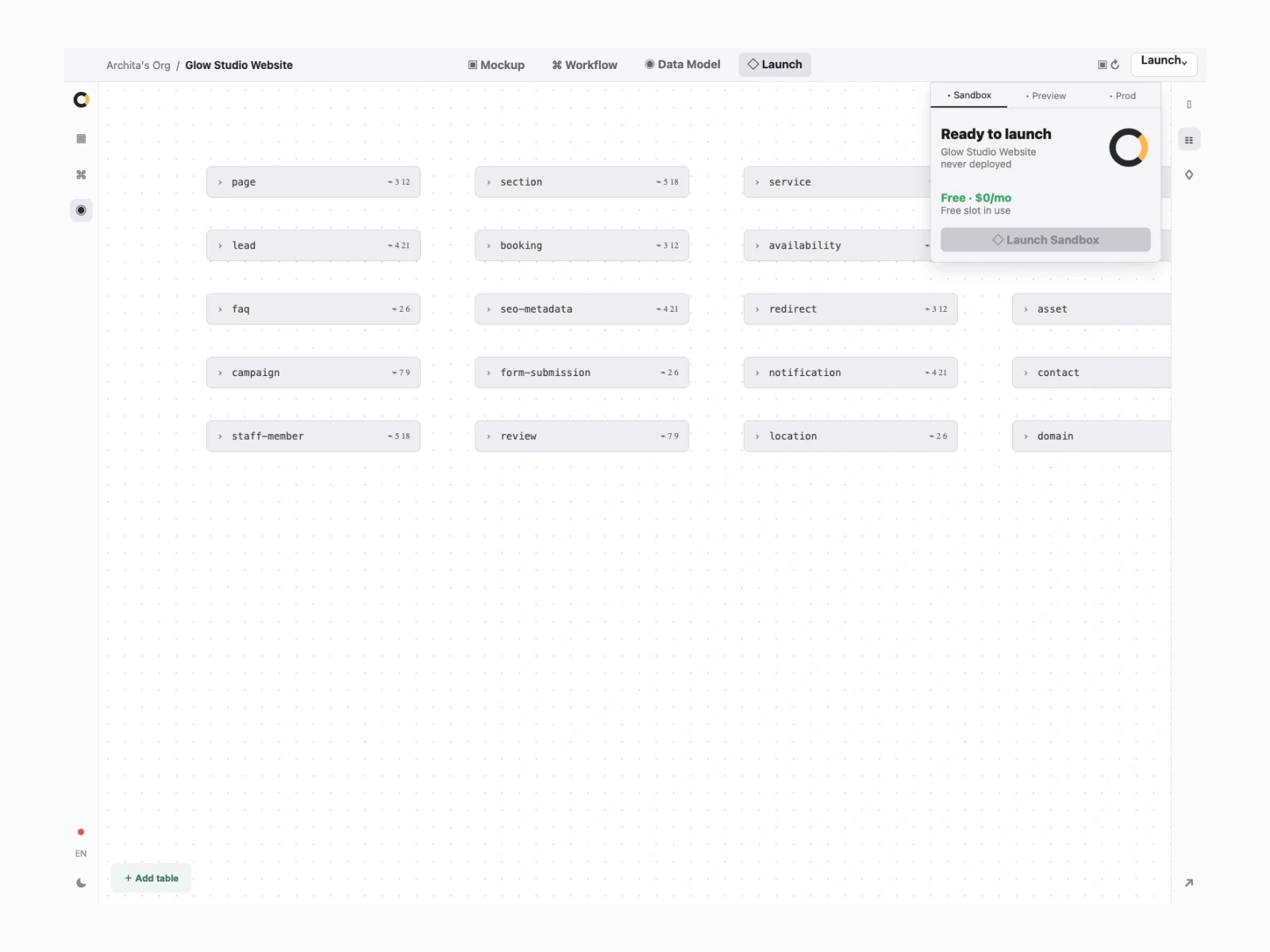Open the mockup grid icon in left sidebar
Screen dimensions: 1270x952
pyautogui.click(x=81, y=139)
